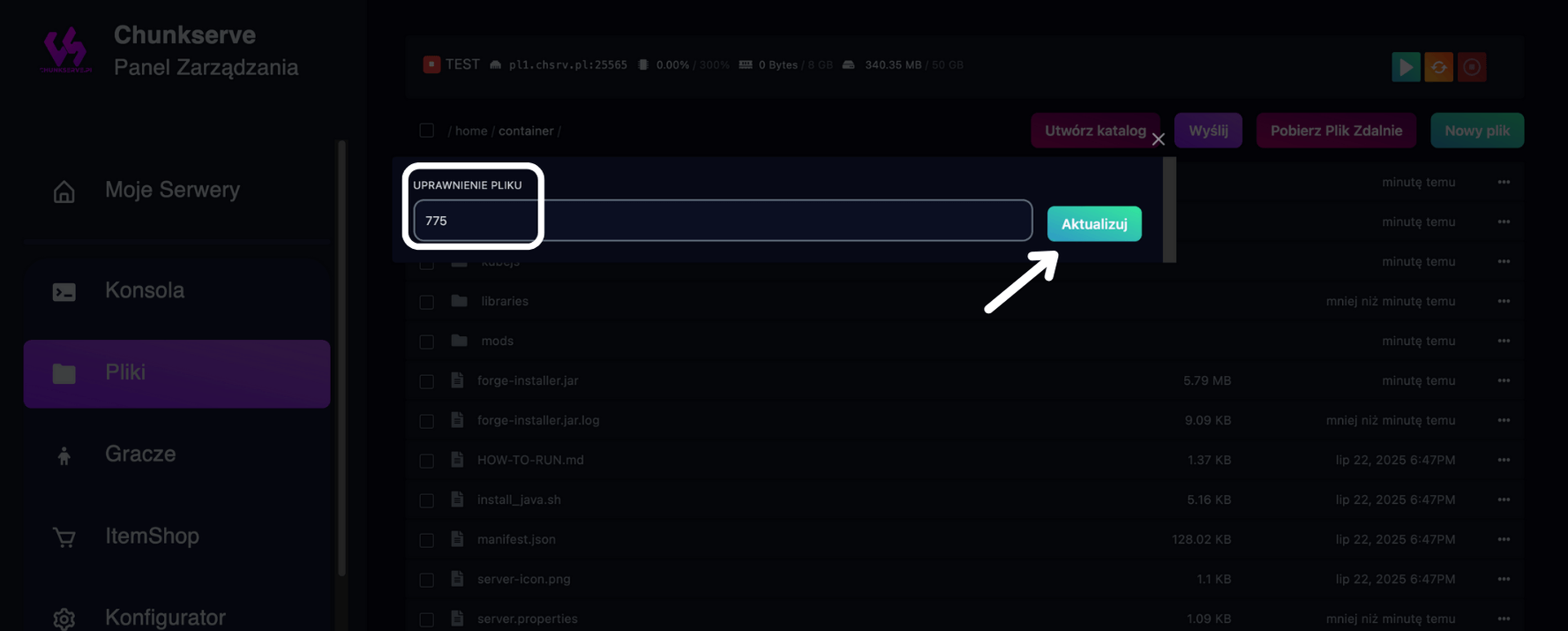Click the file icon of HOW-TO-RUN.md
The image size is (1568, 631).
coord(457,460)
